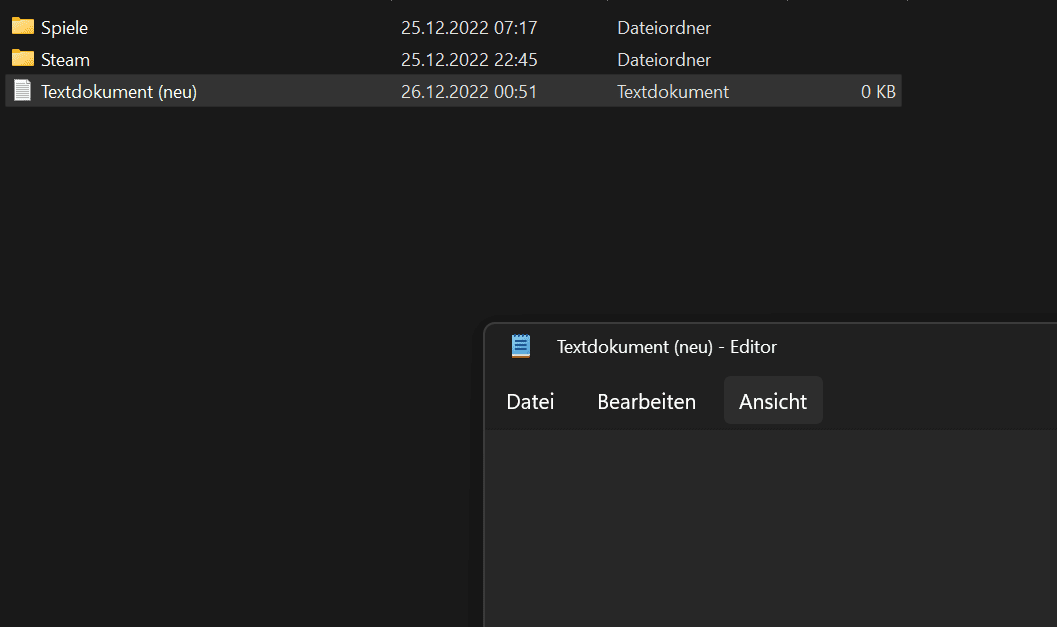Image resolution: width=1057 pixels, height=627 pixels.
Task: Open the Datei menu
Action: [x=530, y=402]
